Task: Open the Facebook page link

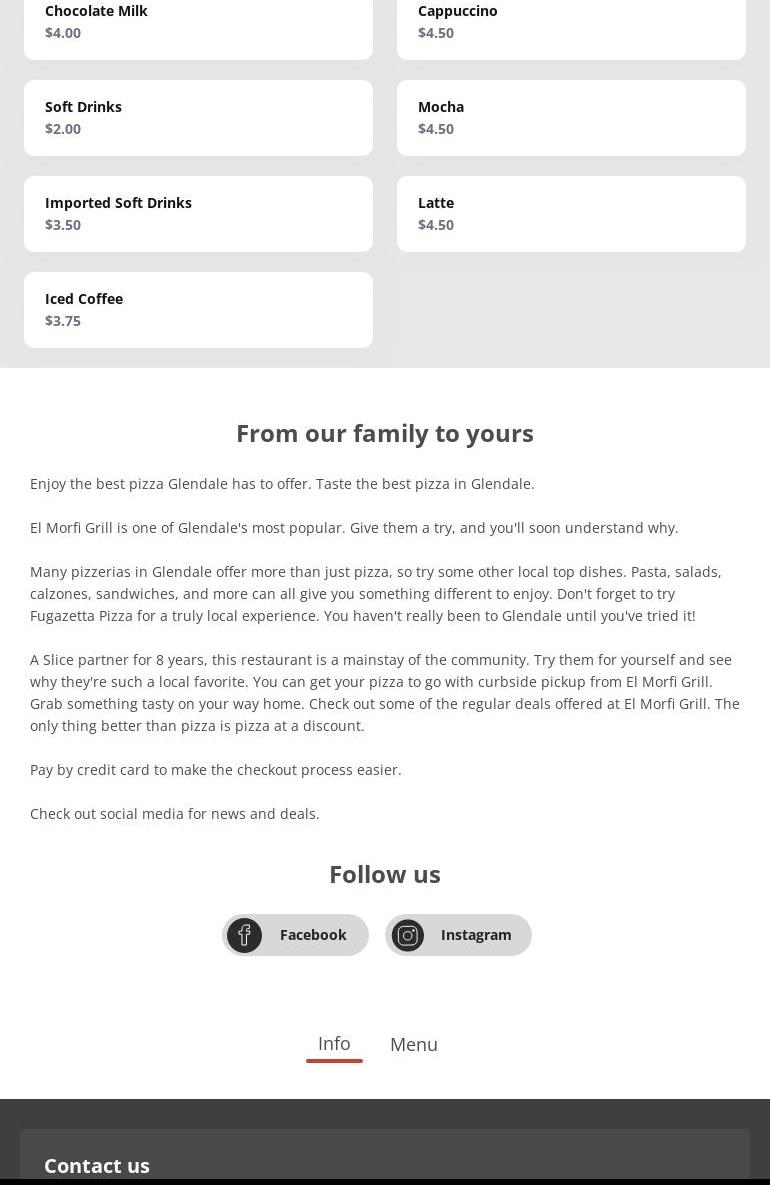Action: click(313, 935)
